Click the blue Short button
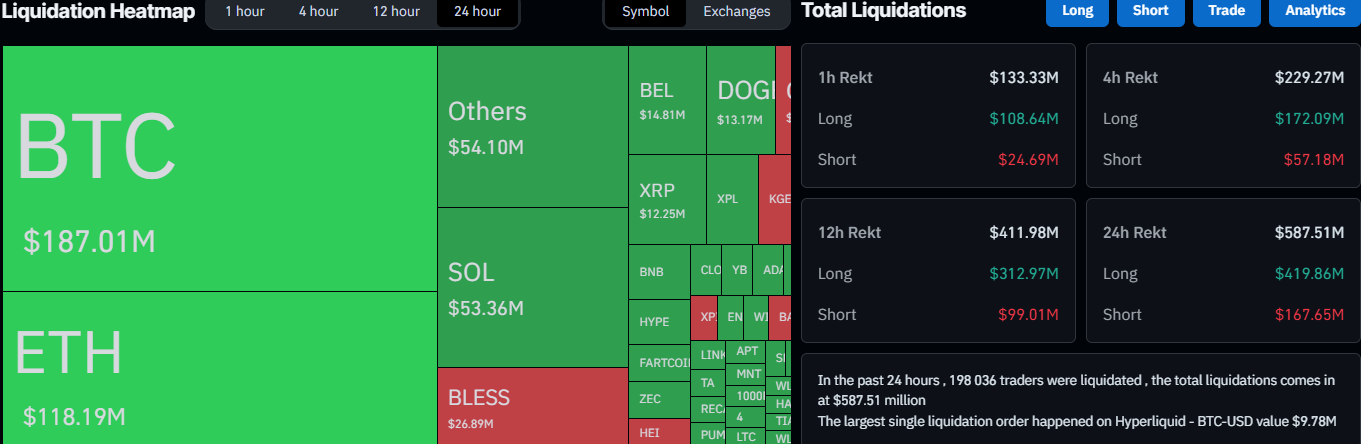Viewport: 1361px width, 444px height. tap(1150, 11)
